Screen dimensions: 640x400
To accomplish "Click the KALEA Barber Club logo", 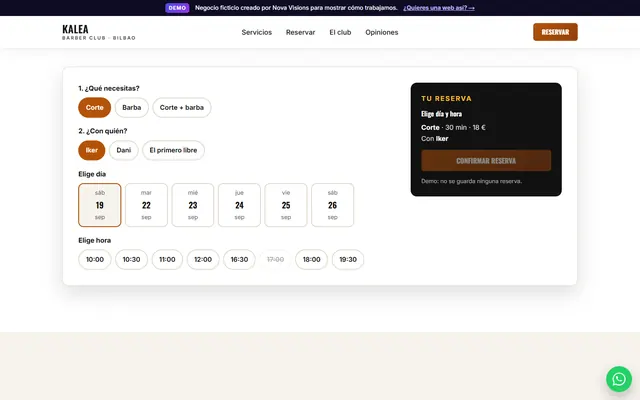I will tap(99, 32).
